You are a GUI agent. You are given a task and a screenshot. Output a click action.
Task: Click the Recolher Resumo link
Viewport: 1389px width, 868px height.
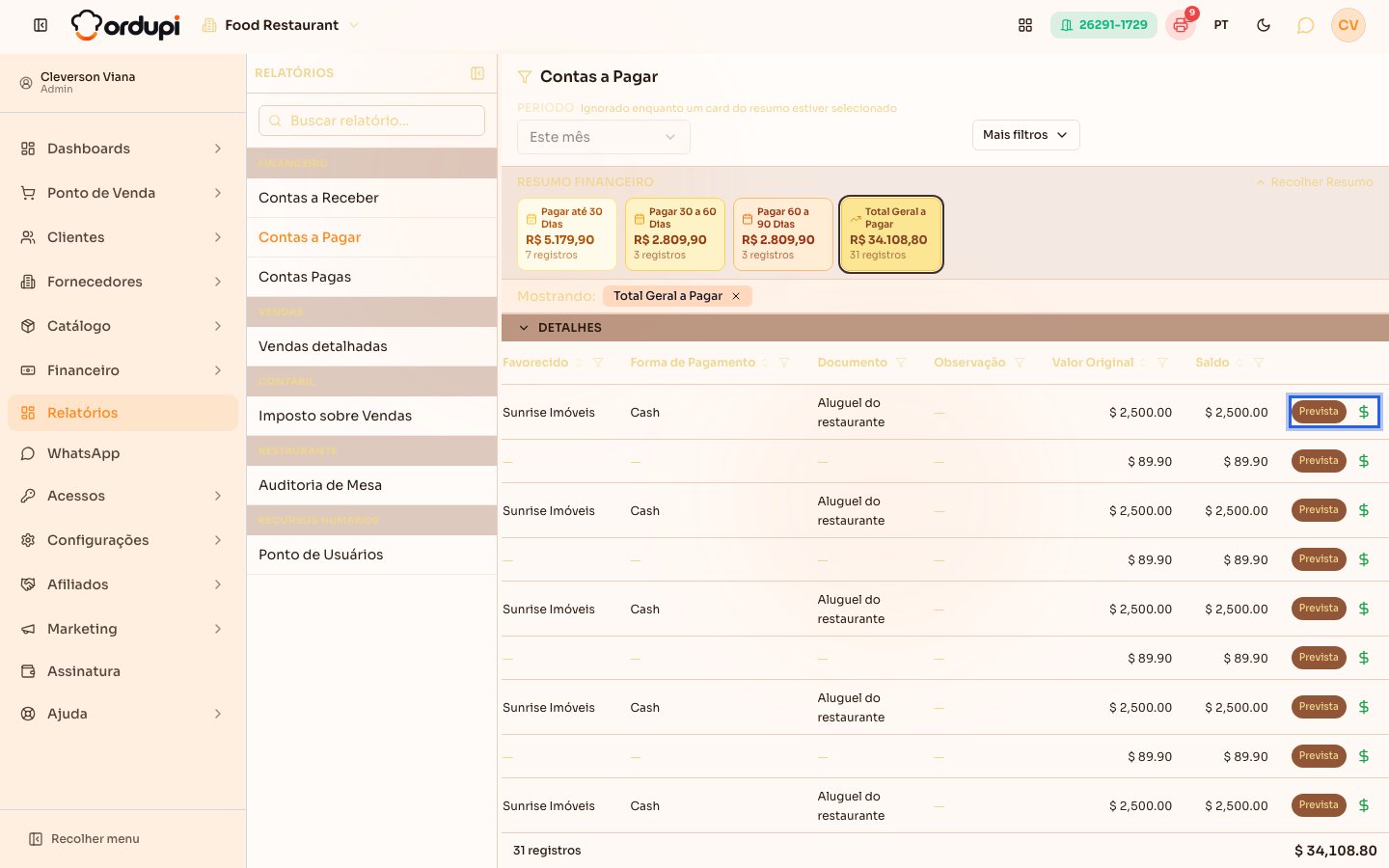(1315, 182)
